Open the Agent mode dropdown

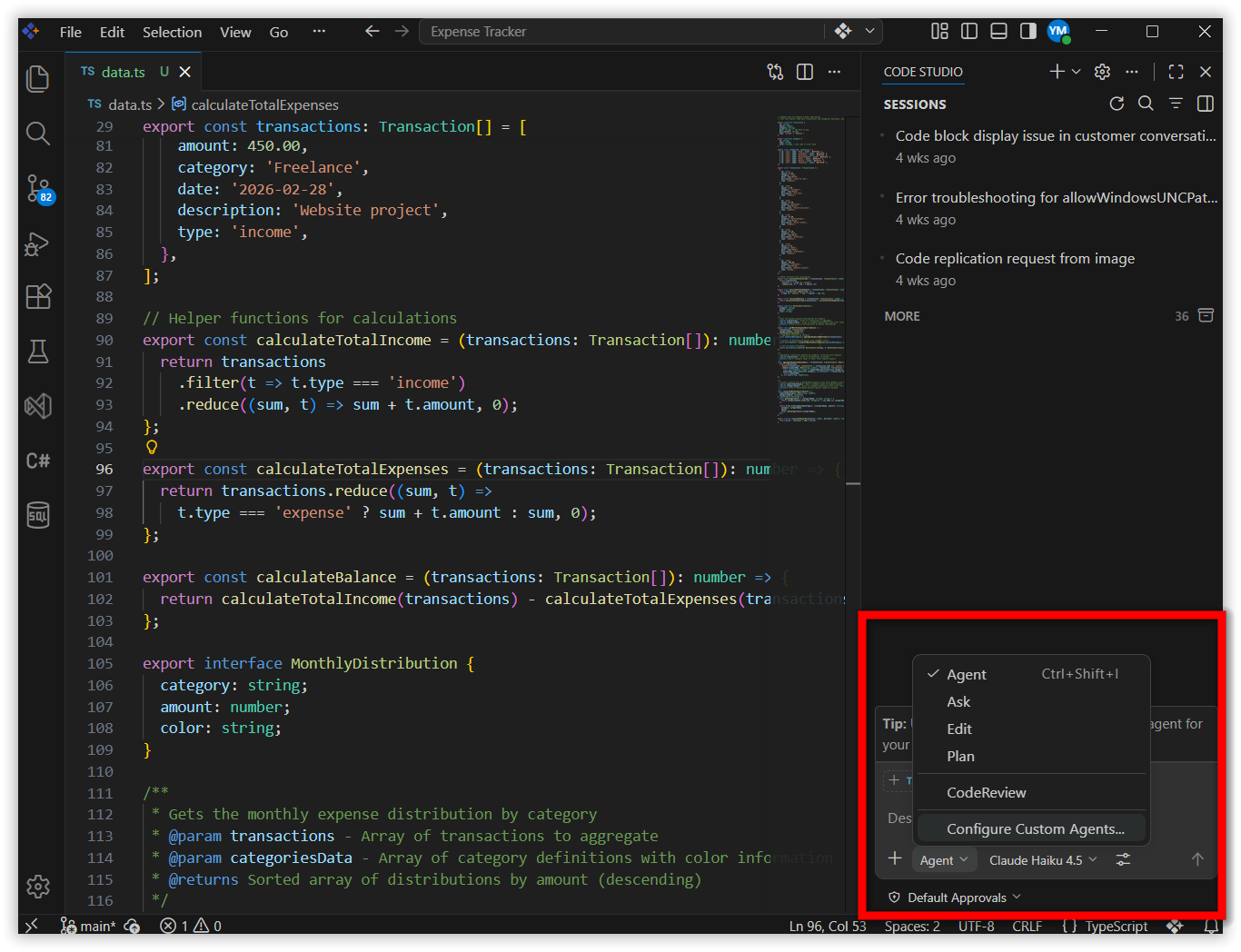pos(944,860)
